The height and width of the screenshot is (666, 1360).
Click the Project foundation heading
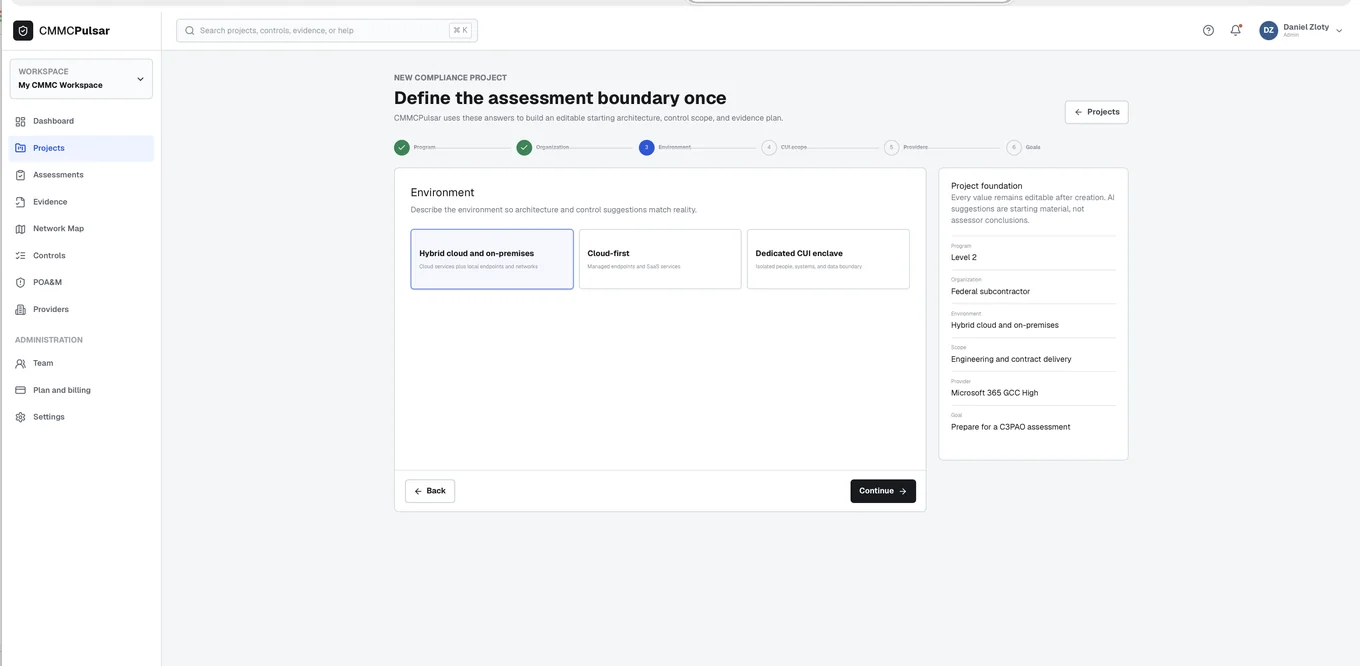tap(987, 186)
